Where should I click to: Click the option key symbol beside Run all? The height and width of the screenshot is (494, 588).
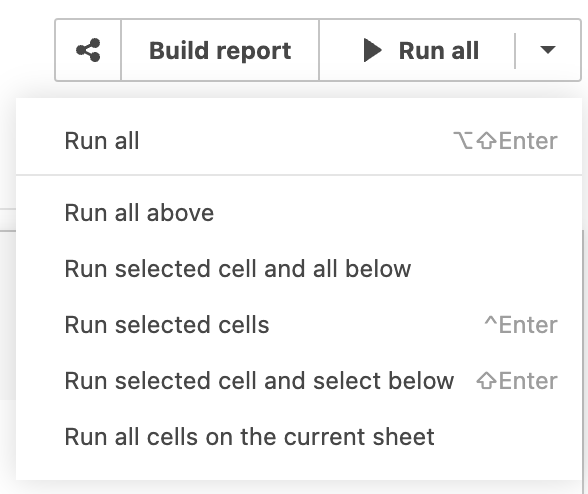(x=463, y=141)
